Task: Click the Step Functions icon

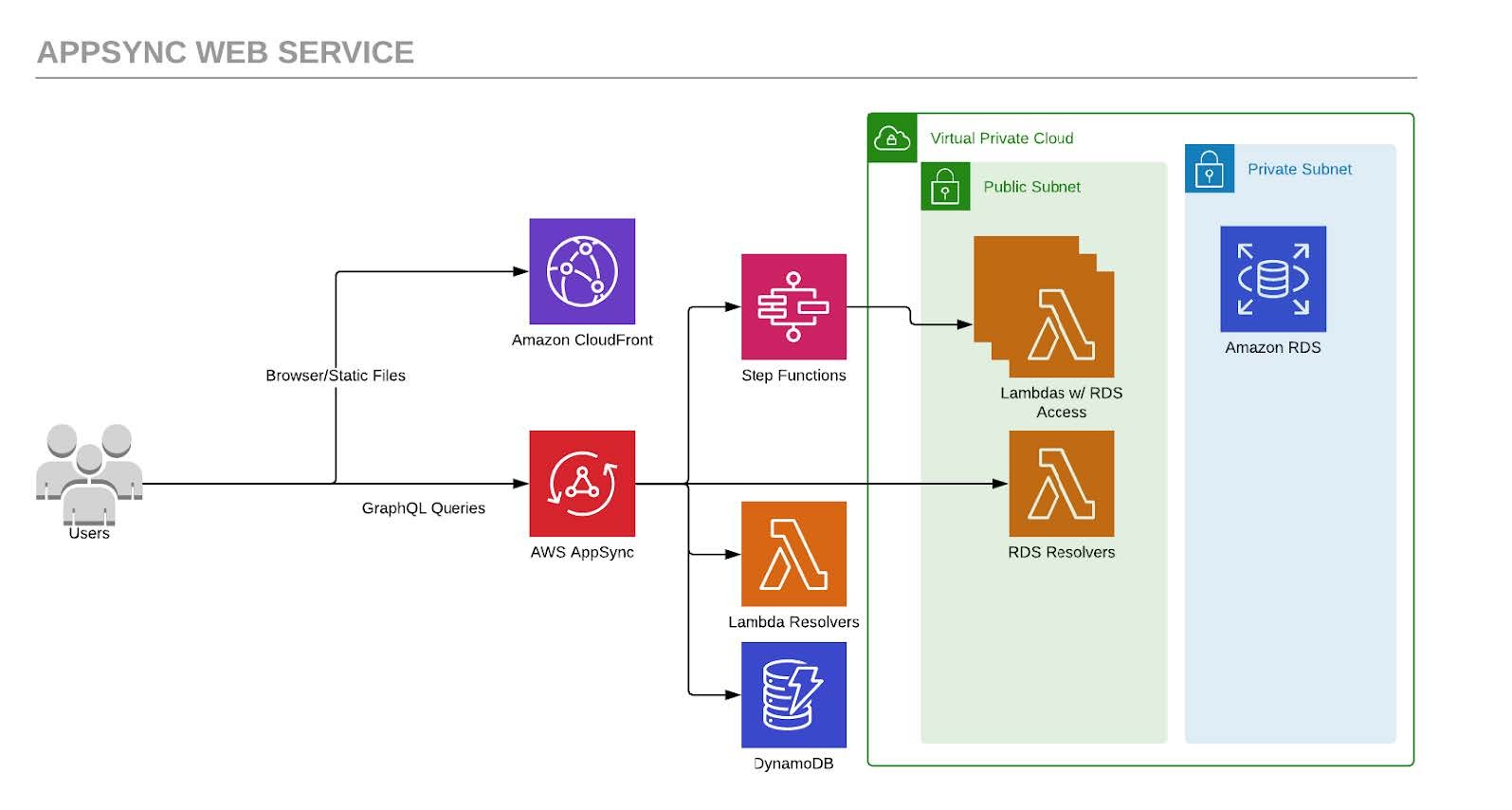Action: click(793, 306)
